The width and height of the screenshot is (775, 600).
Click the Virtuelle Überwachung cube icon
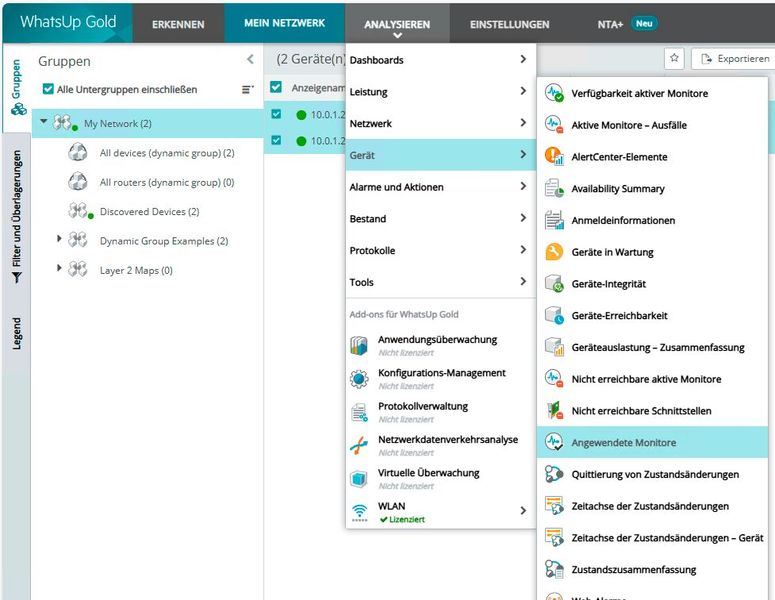click(x=359, y=478)
